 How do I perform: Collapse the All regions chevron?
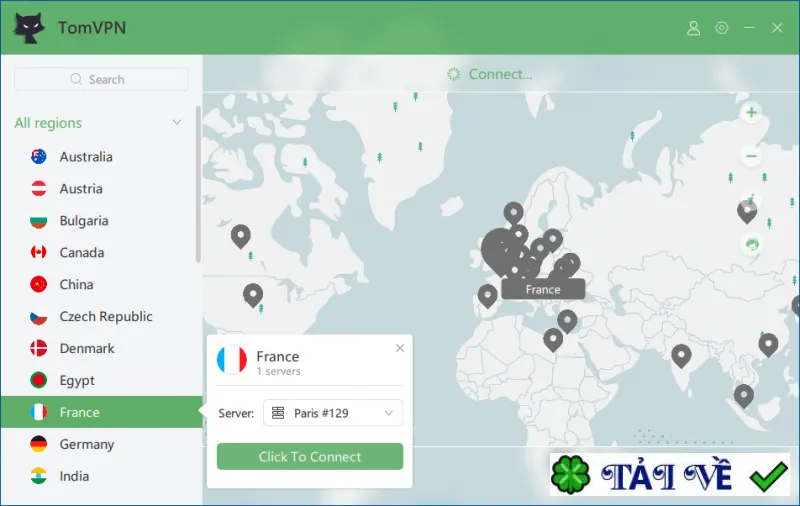tap(177, 122)
